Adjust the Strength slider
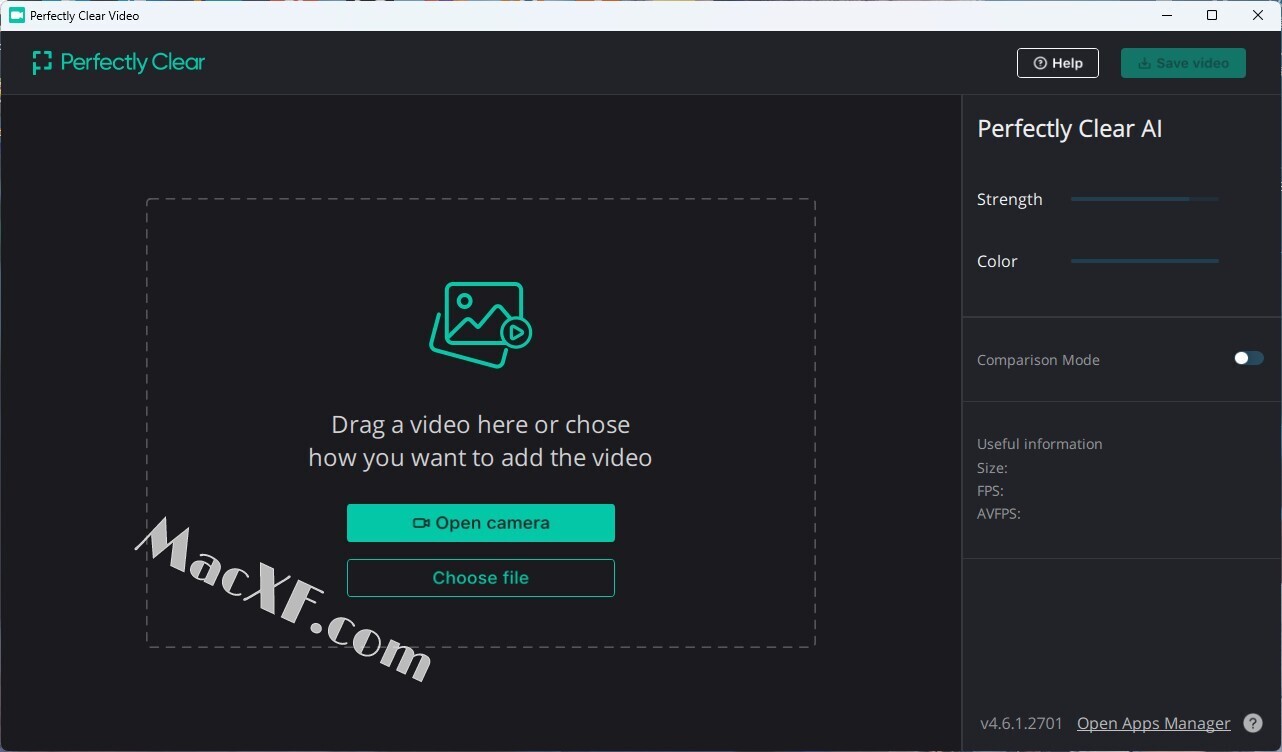Image resolution: width=1282 pixels, height=752 pixels. coord(1145,199)
